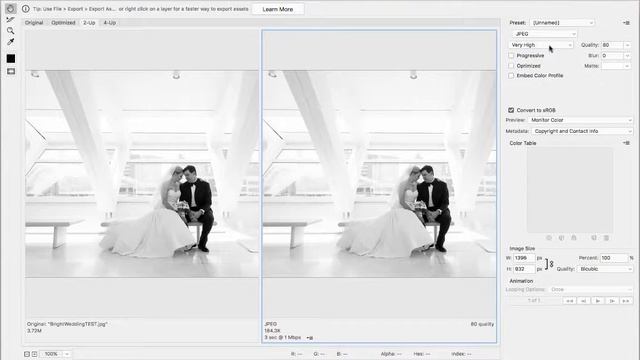Screen dimensions: 640x360
Task: Open the Very High compression quality dropdown
Action: pos(541,45)
